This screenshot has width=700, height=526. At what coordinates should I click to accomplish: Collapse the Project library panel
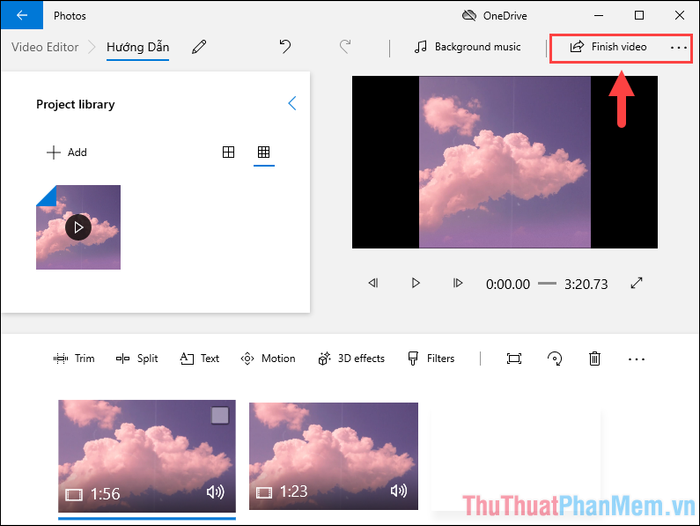point(292,104)
